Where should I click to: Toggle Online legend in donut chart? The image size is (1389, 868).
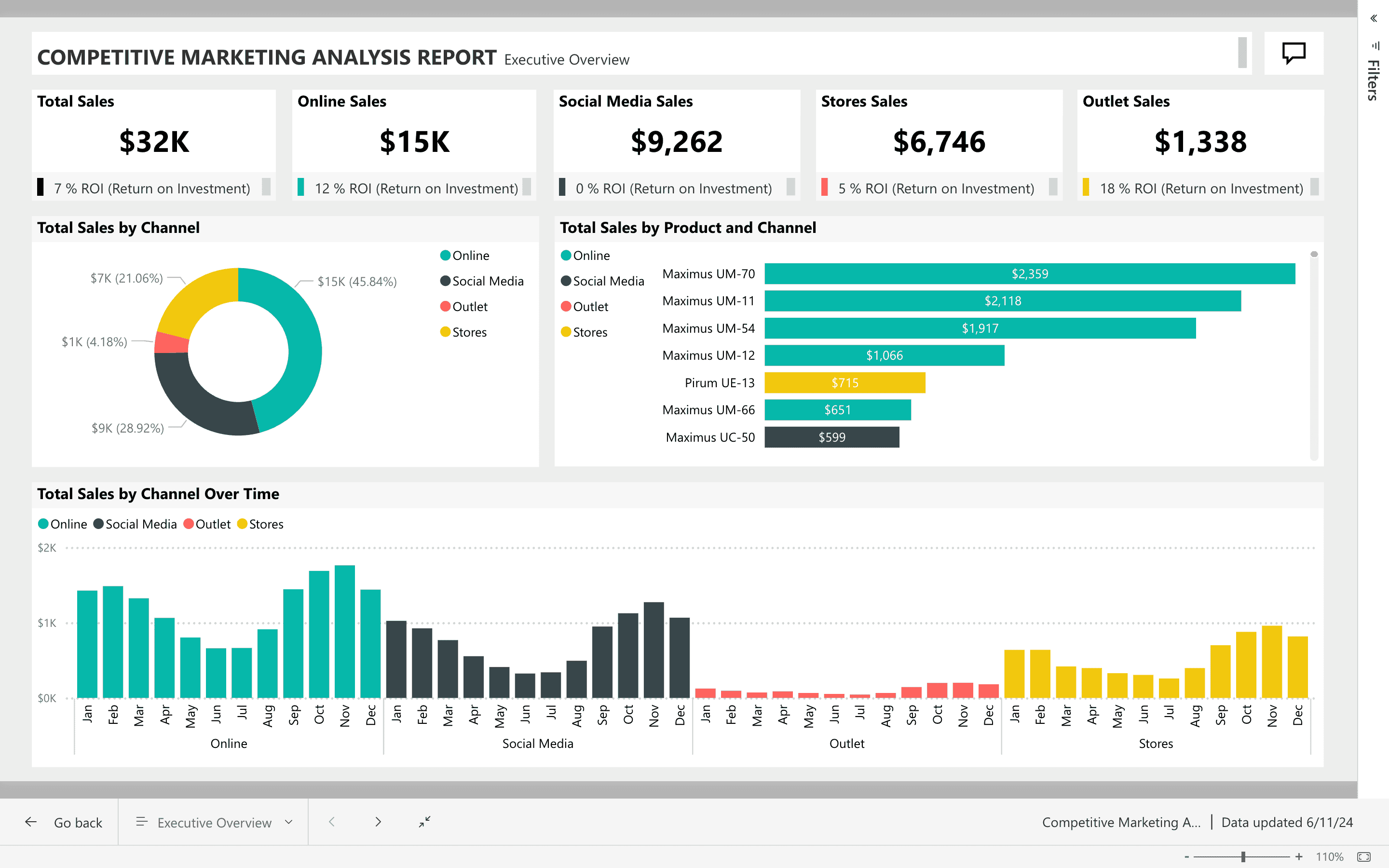pyautogui.click(x=465, y=256)
